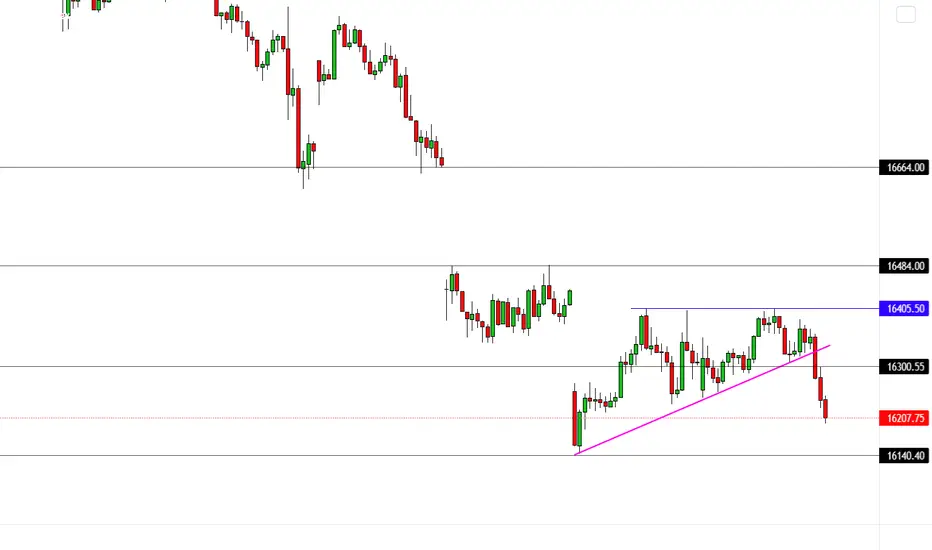Select the 16484.00 price axis label
This screenshot has height=550, width=932.
pyautogui.click(x=904, y=266)
